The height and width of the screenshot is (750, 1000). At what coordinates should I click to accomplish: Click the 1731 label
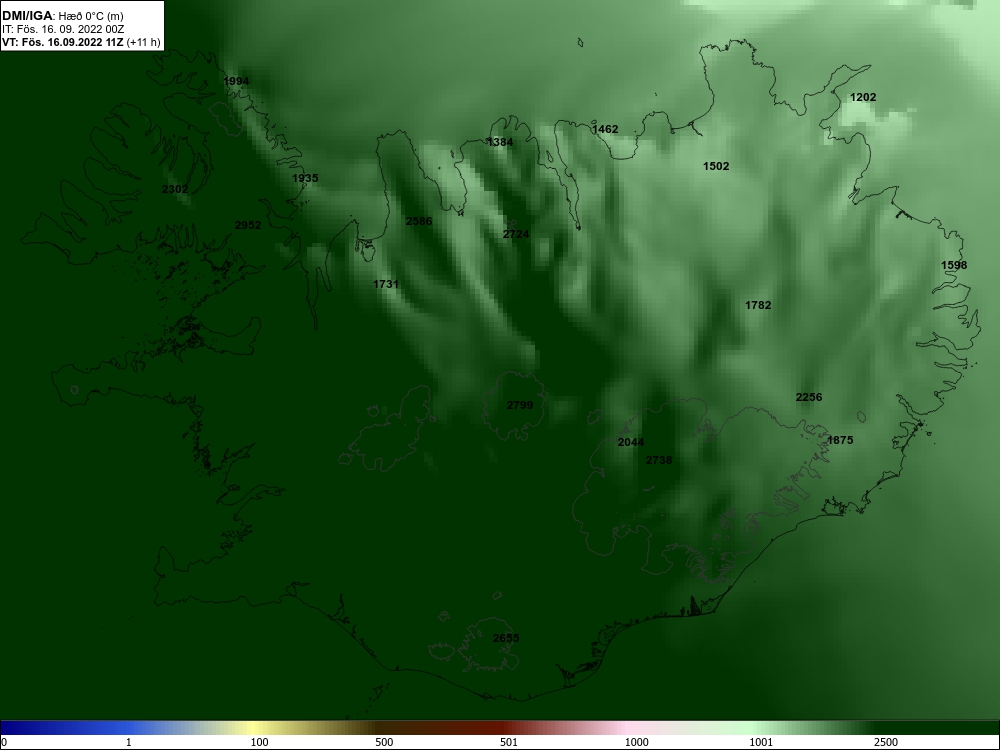(x=386, y=284)
